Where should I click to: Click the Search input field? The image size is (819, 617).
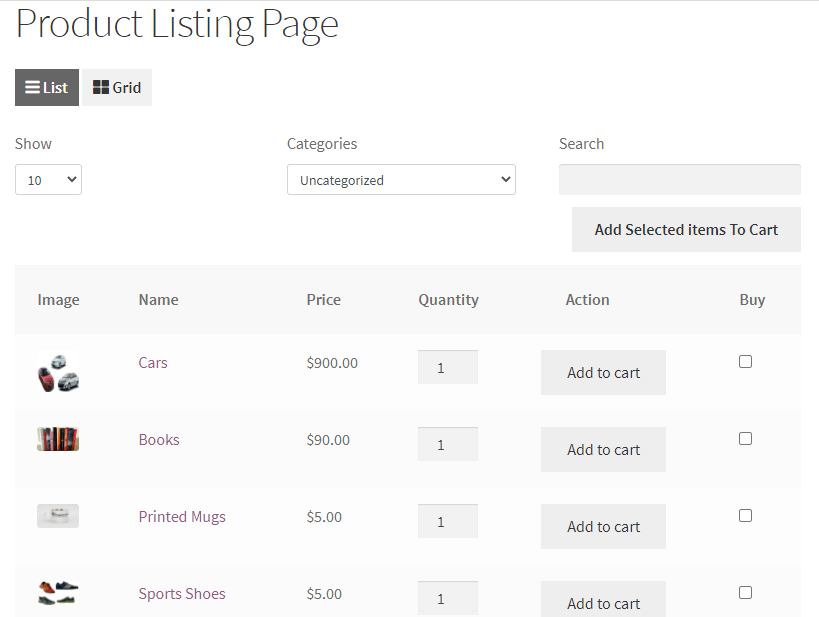679,179
